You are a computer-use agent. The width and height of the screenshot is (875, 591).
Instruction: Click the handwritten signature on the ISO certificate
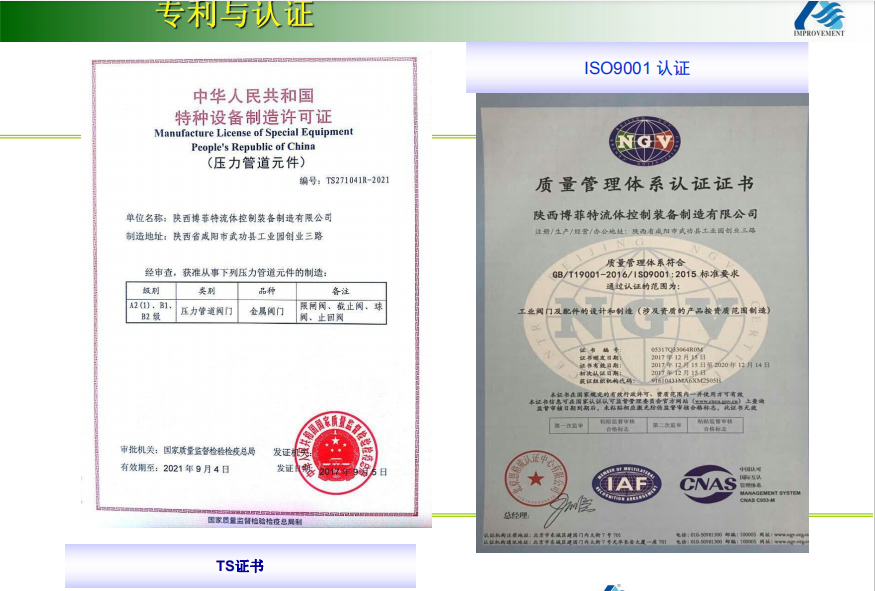(x=569, y=508)
